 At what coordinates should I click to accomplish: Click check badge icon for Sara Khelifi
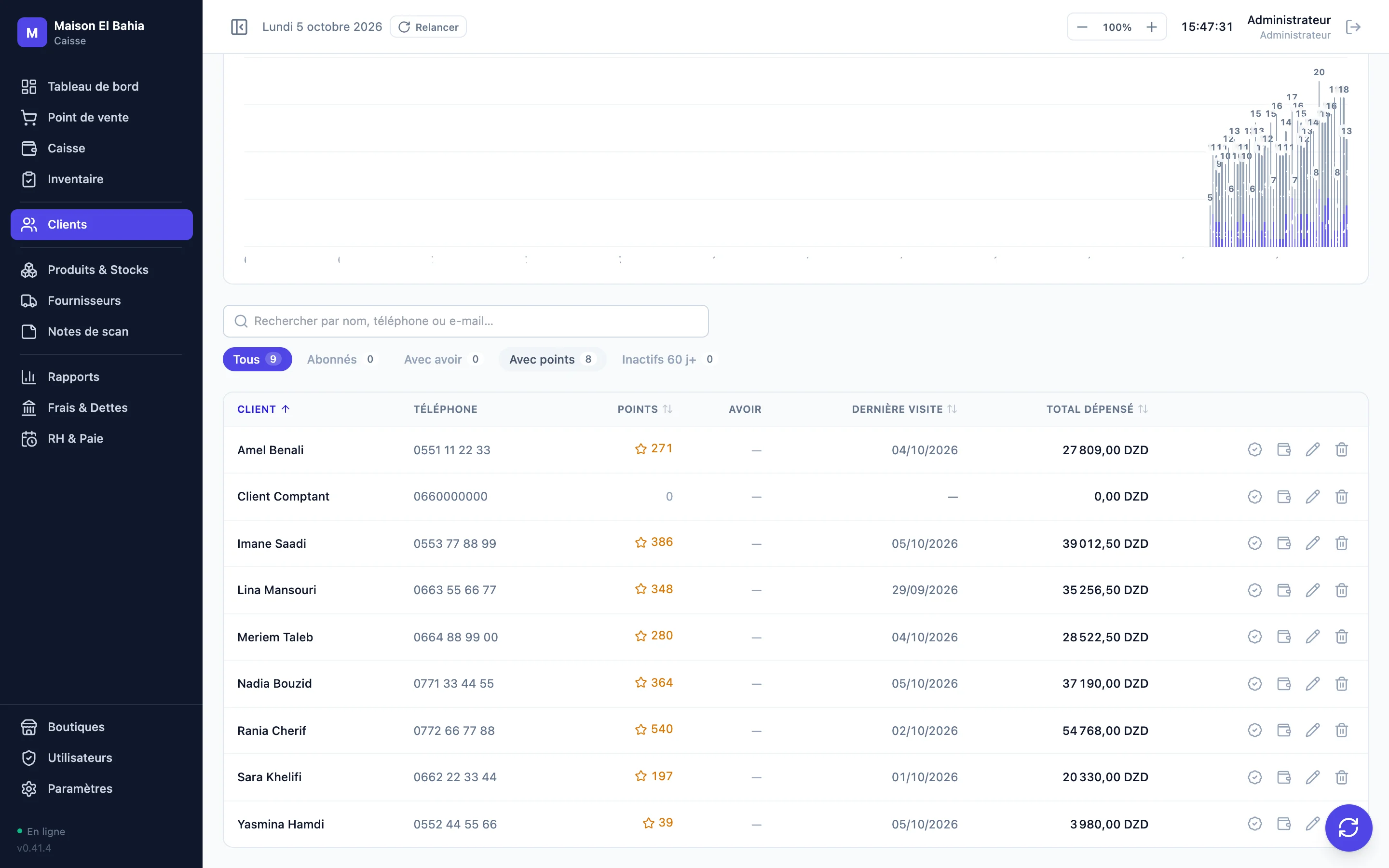(x=1255, y=777)
